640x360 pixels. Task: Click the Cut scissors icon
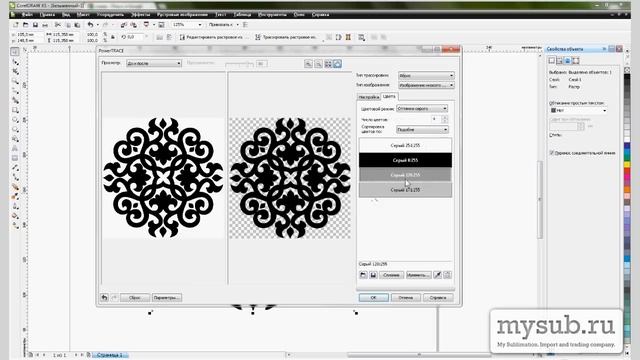point(58,25)
